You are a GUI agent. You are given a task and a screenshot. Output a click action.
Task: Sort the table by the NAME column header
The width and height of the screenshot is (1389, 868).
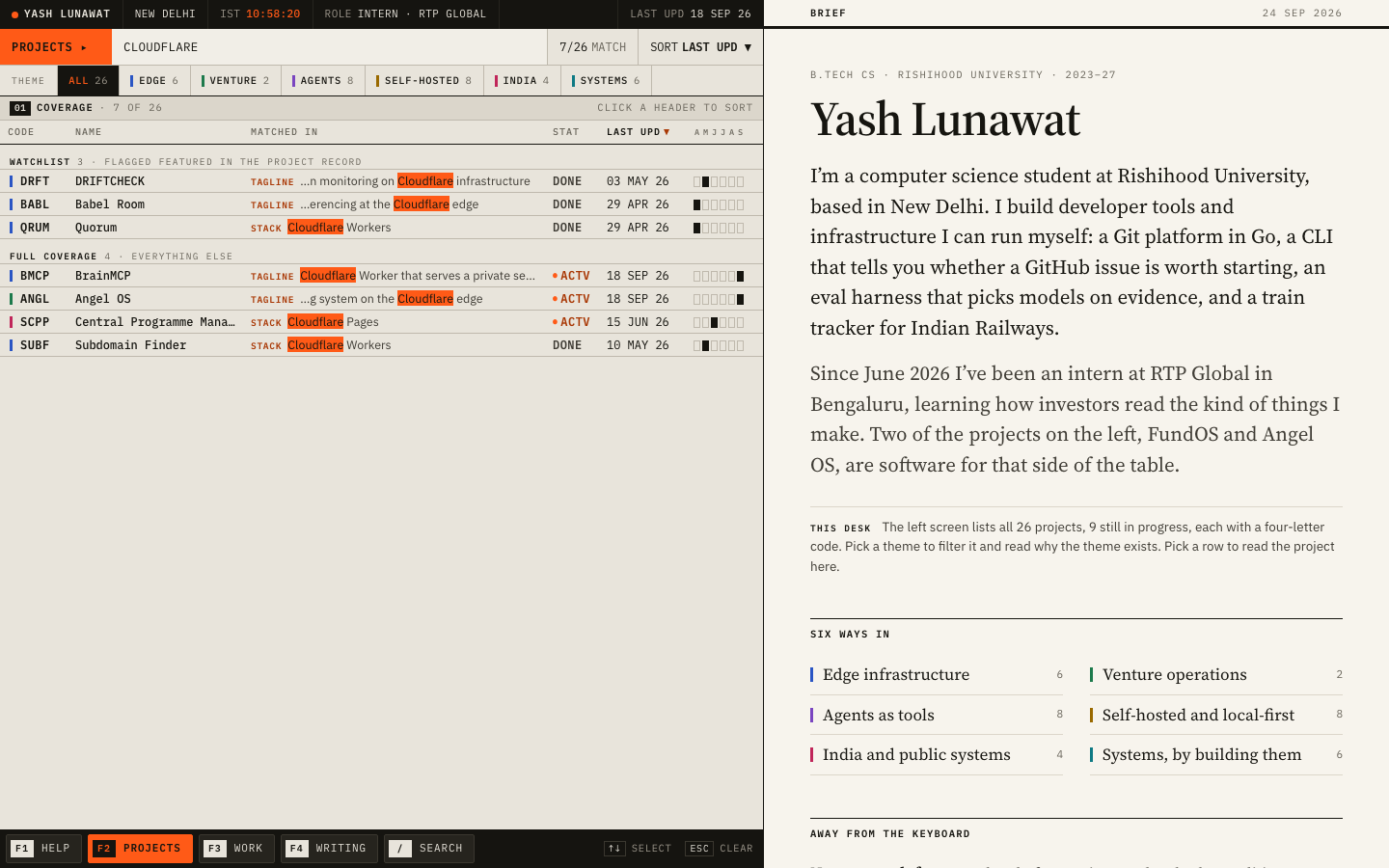point(89,132)
